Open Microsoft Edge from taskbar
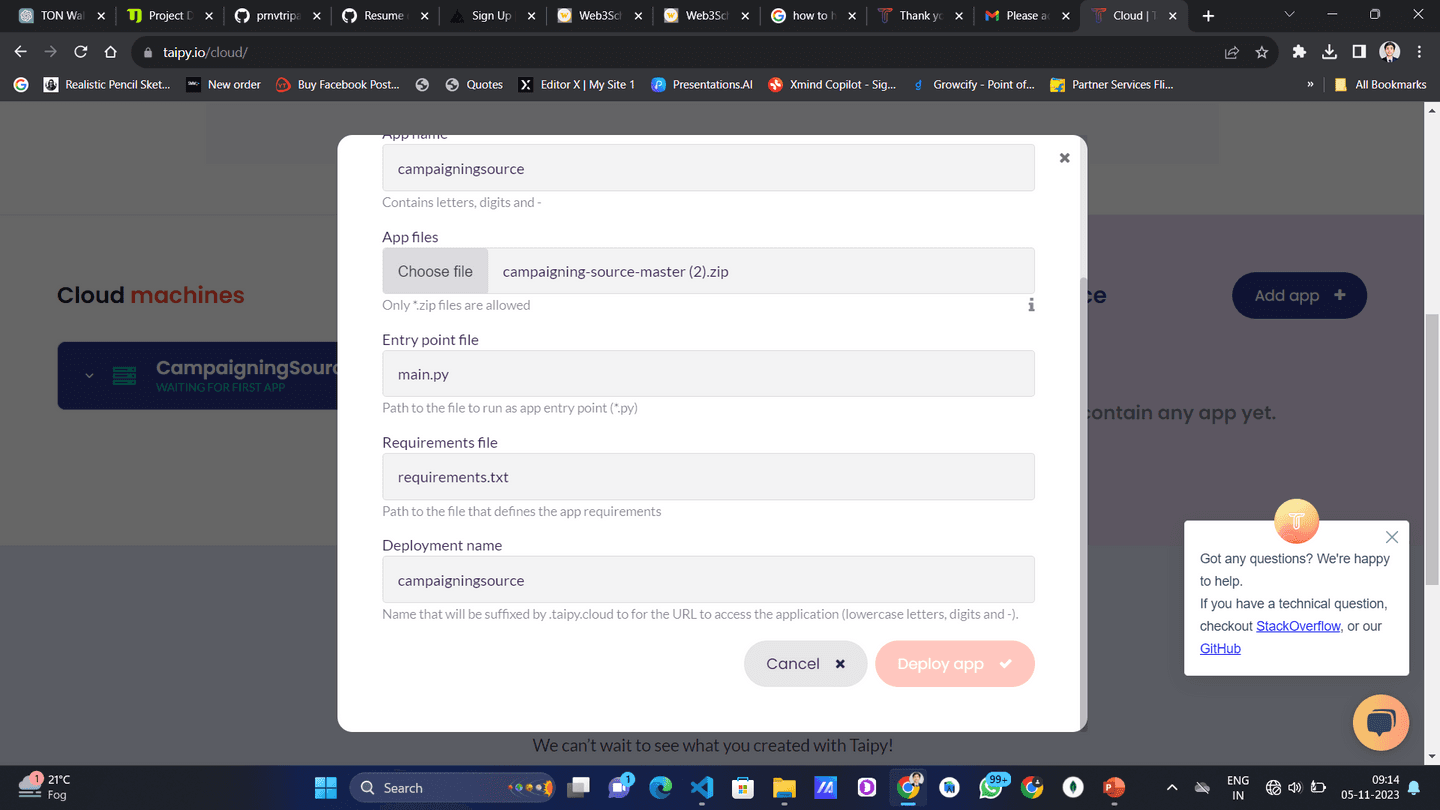 click(660, 788)
